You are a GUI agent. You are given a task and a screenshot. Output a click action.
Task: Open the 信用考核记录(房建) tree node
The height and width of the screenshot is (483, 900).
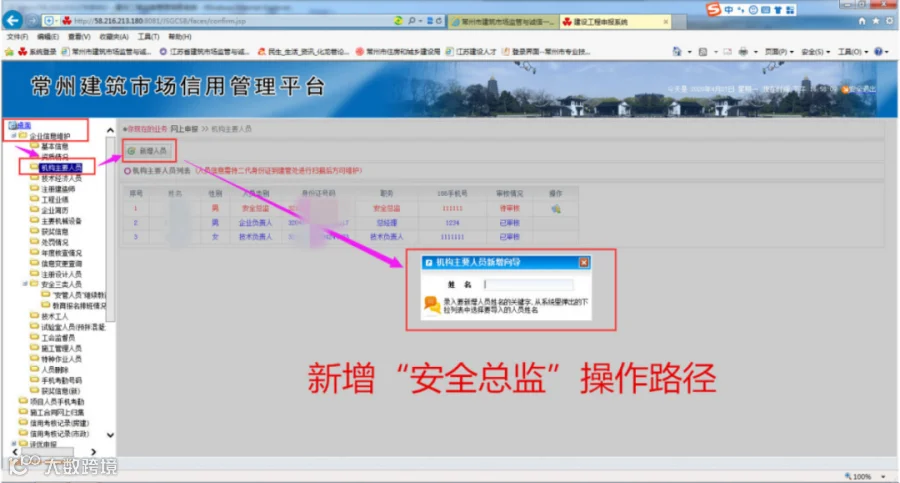(59, 423)
